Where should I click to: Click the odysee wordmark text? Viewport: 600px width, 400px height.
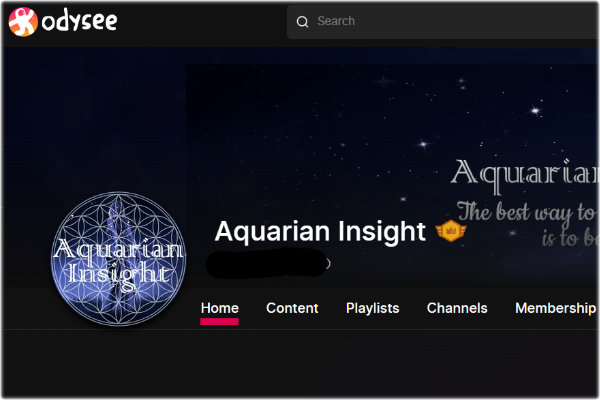(79, 21)
